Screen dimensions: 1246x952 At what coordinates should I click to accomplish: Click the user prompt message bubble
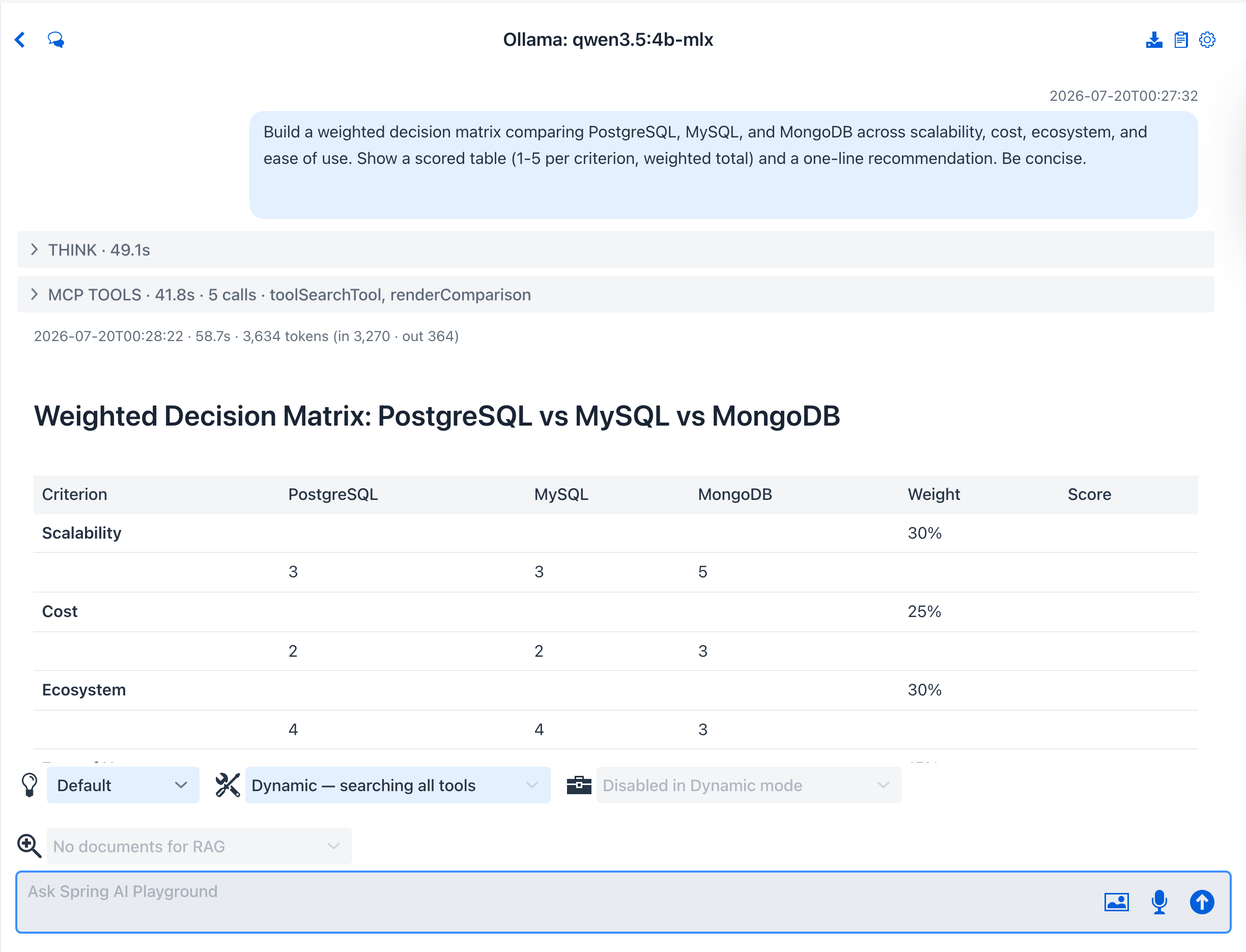pos(724,165)
